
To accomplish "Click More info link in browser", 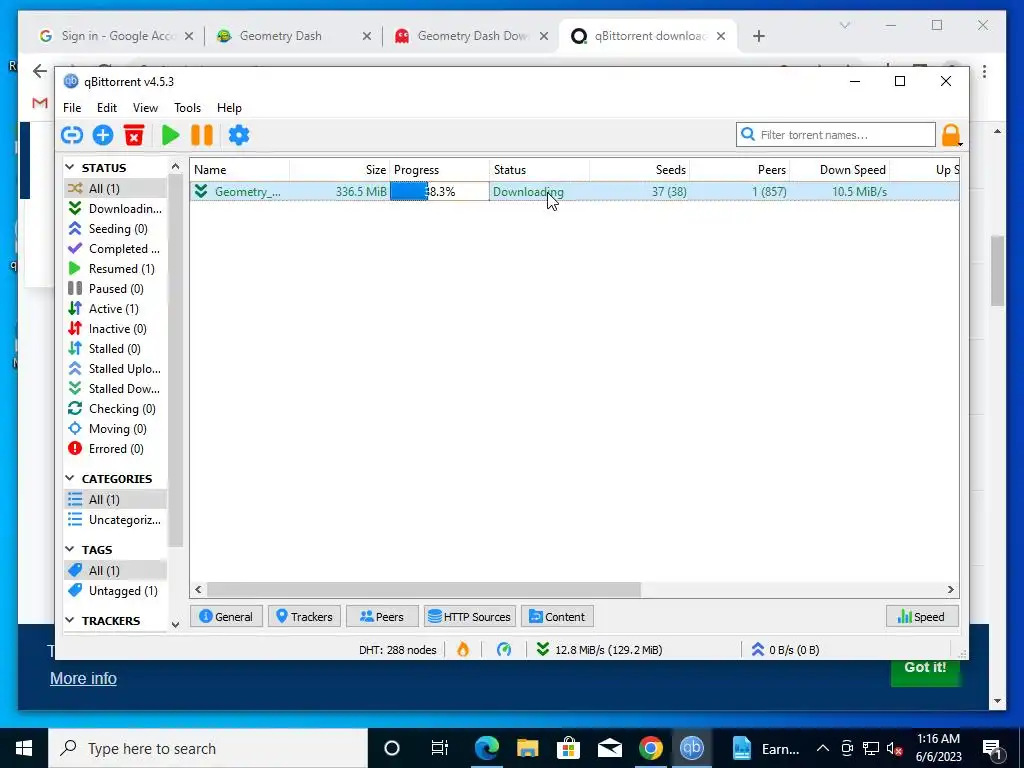I will 84,679.
